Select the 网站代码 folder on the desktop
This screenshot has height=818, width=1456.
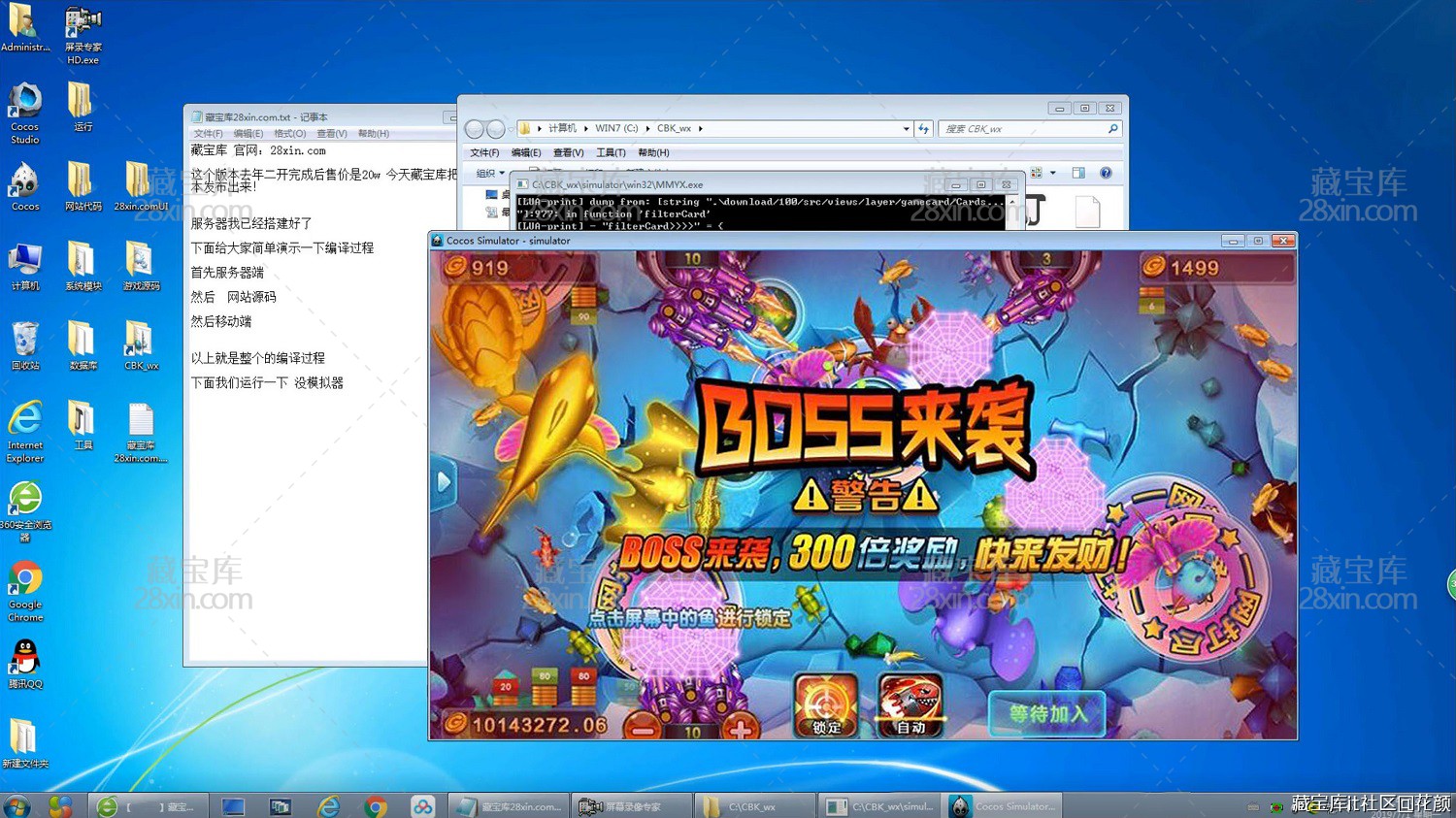83,186
